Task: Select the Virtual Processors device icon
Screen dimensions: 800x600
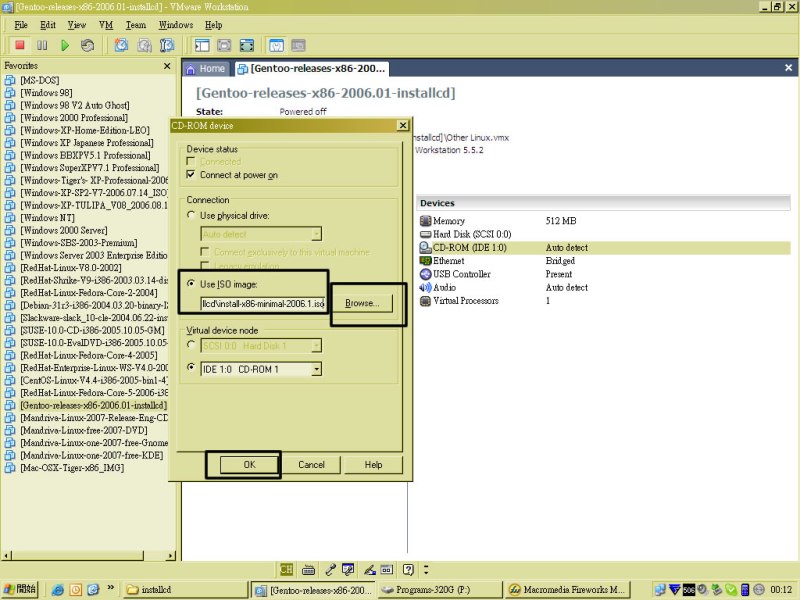Action: 425,301
